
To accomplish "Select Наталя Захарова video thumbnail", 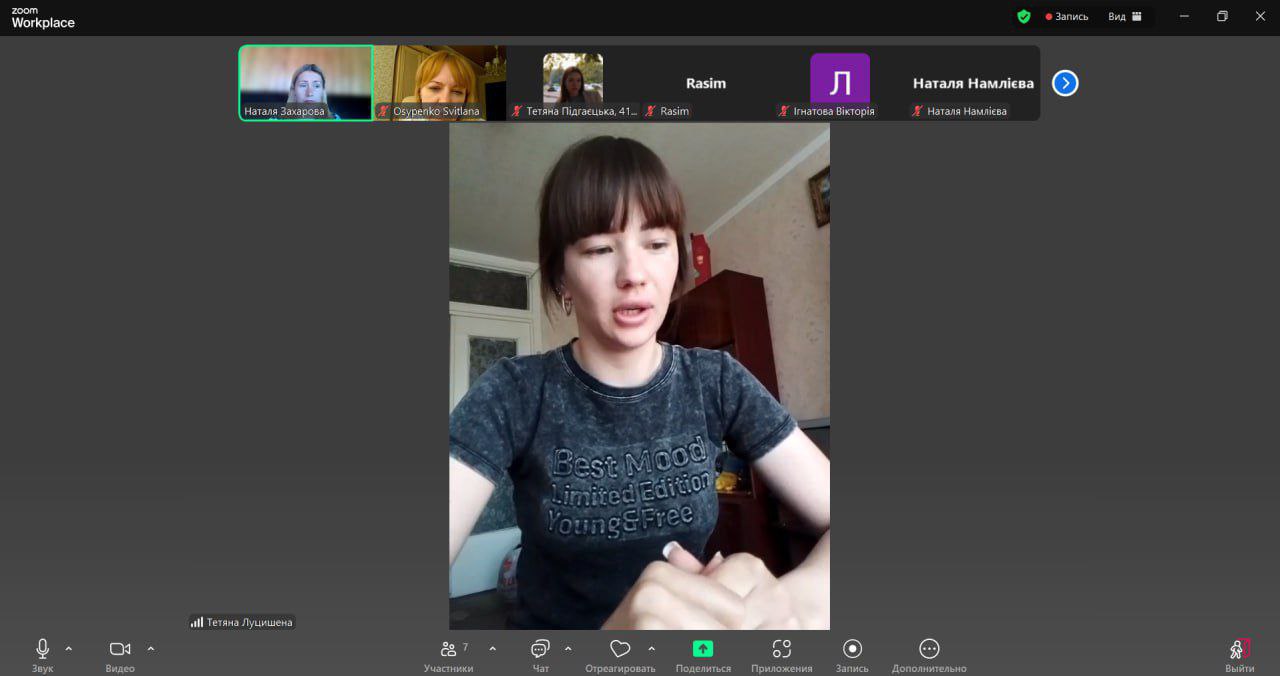I will [x=306, y=82].
